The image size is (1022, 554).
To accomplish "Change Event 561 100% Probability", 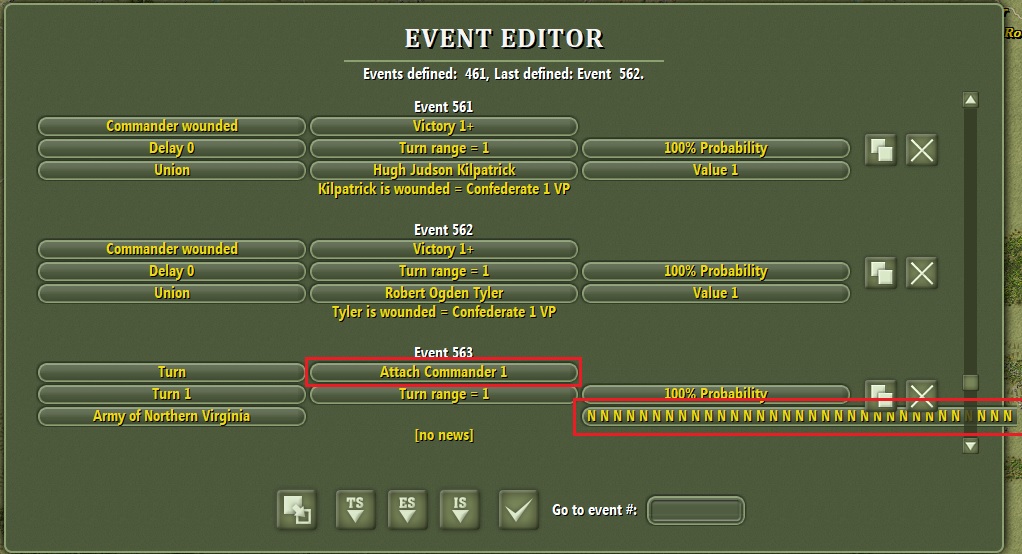I will [715, 148].
